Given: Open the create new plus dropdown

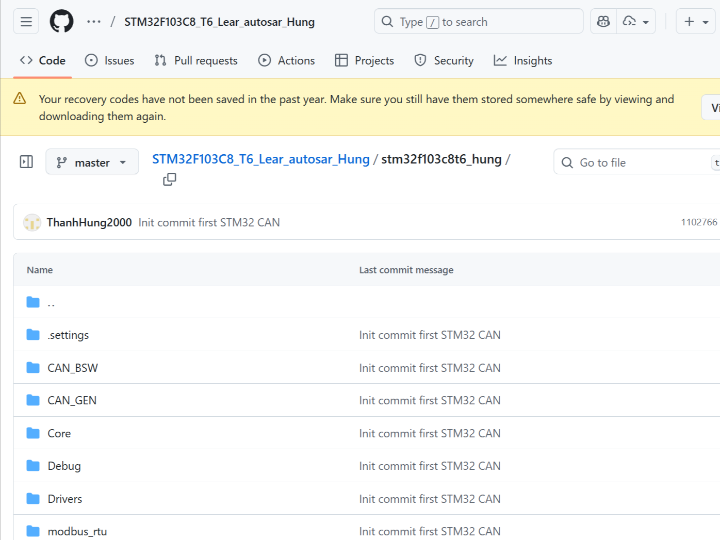Looking at the screenshot, I should 696,21.
